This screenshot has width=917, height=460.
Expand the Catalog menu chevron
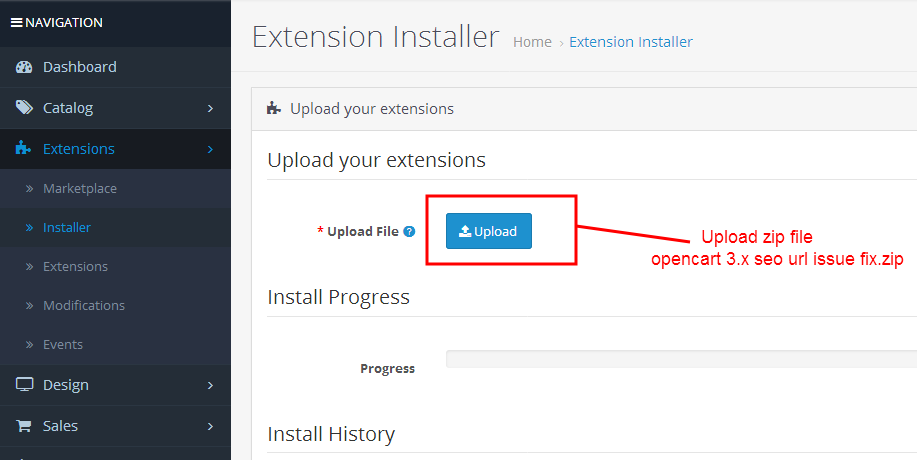point(211,108)
